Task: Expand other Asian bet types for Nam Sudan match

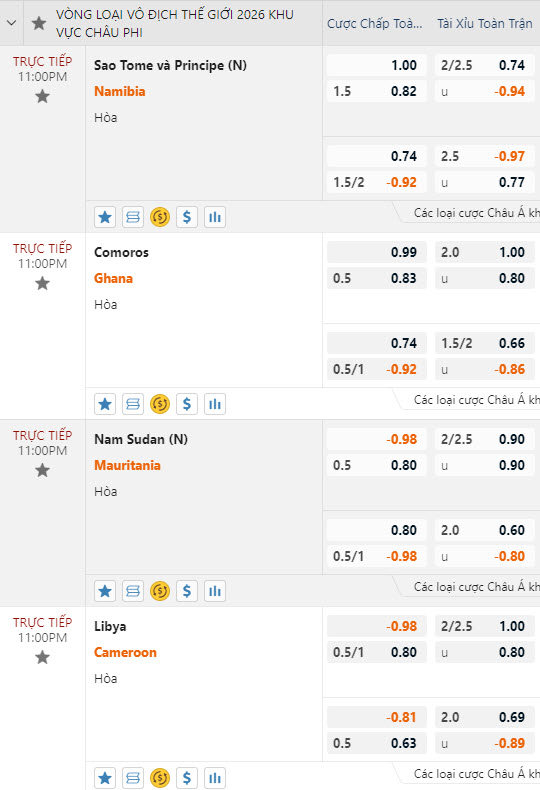Action: point(476,587)
